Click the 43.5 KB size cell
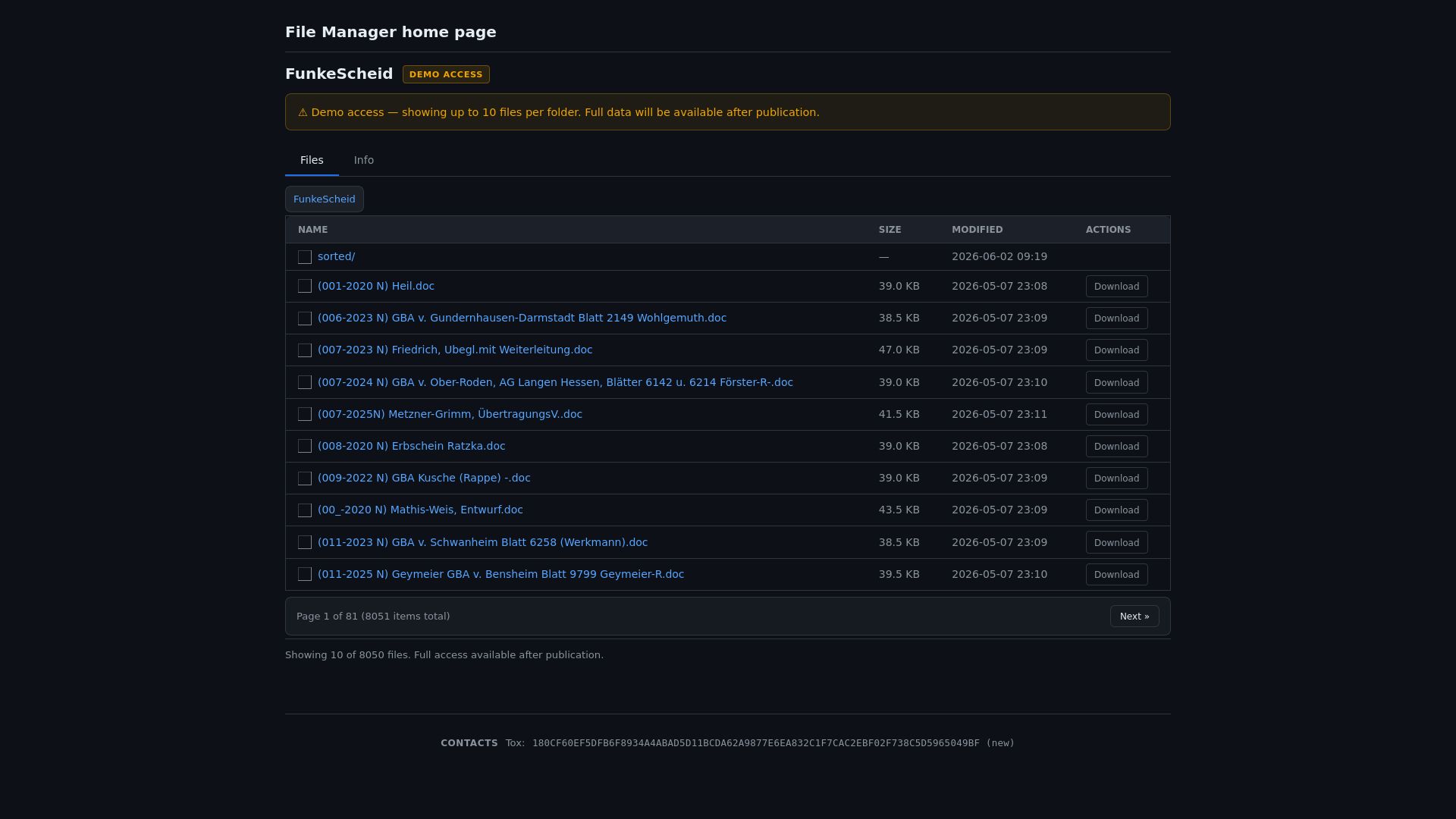 [x=899, y=510]
